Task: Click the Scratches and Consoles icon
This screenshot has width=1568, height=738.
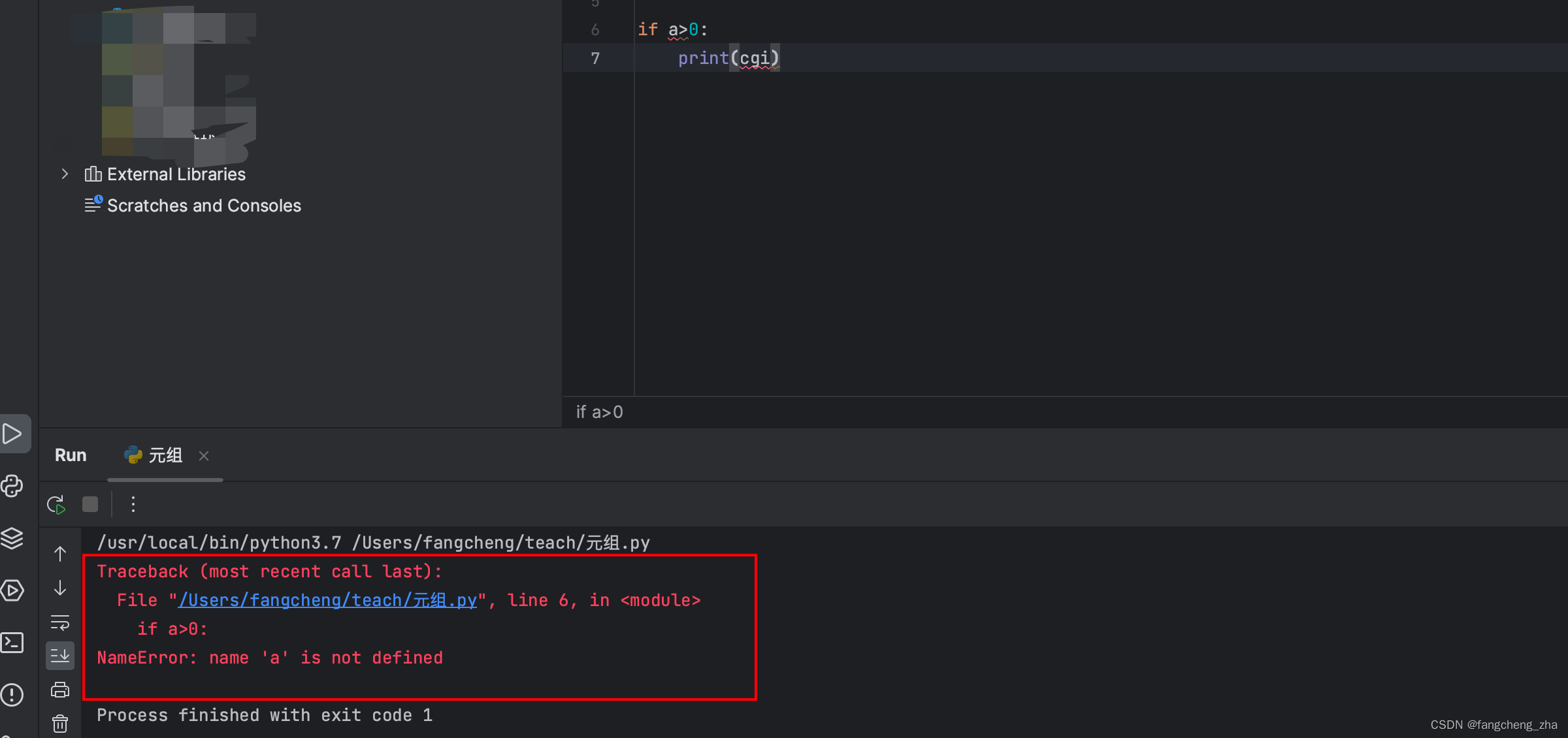Action: point(93,204)
